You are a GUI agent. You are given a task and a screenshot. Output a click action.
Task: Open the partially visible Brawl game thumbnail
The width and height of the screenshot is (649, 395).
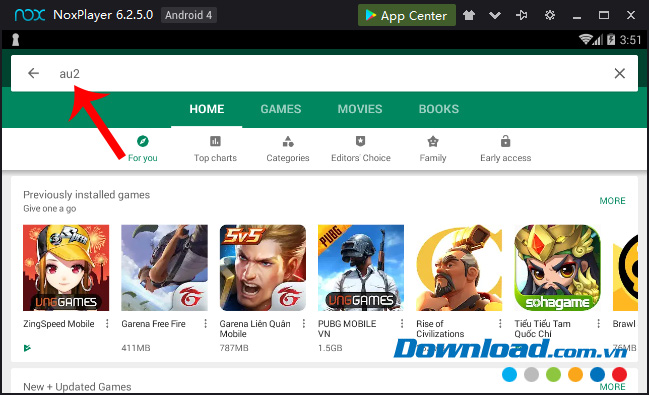[625, 267]
